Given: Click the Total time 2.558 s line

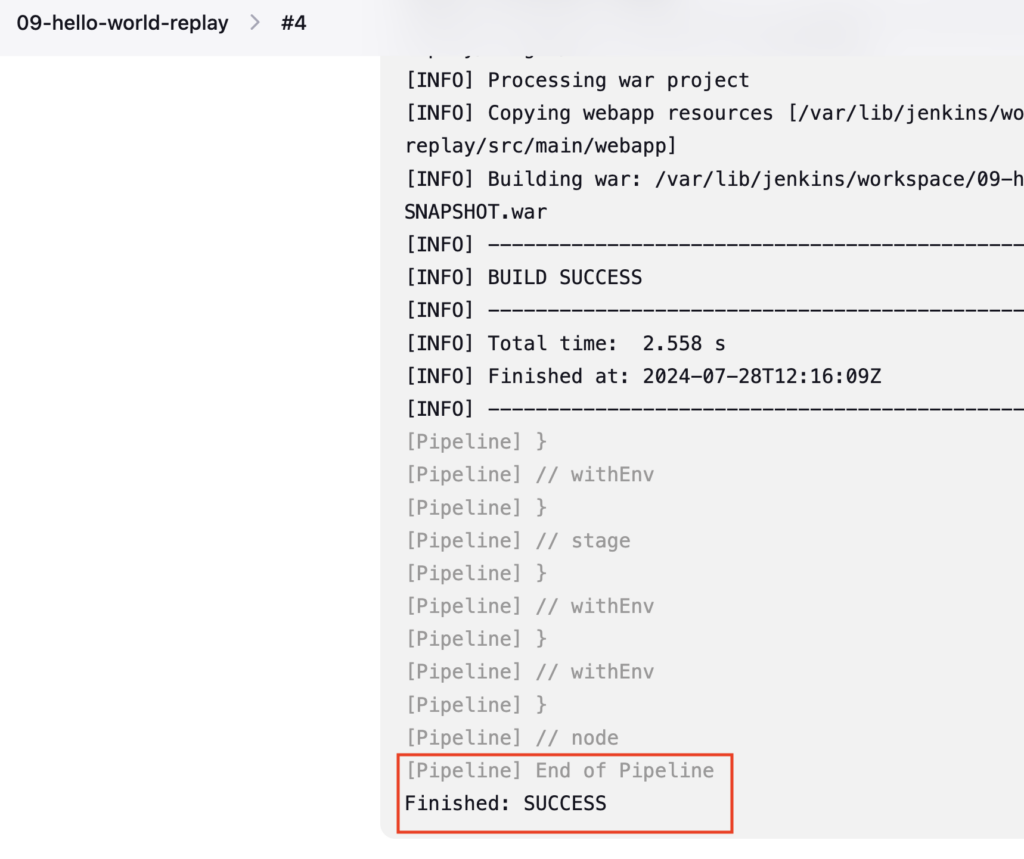Looking at the screenshot, I should click(x=566, y=344).
